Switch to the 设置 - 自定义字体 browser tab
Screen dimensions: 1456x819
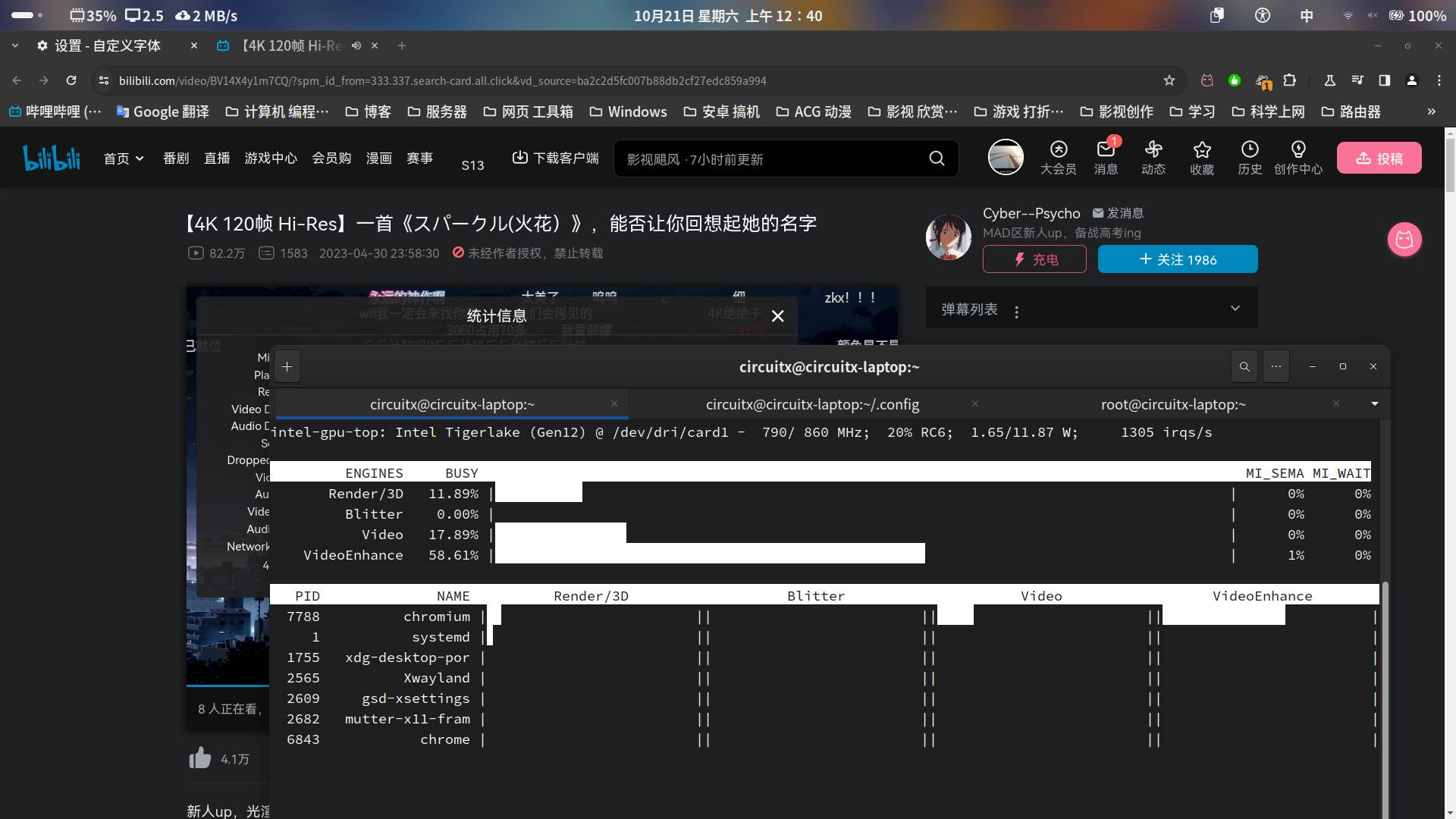(108, 46)
